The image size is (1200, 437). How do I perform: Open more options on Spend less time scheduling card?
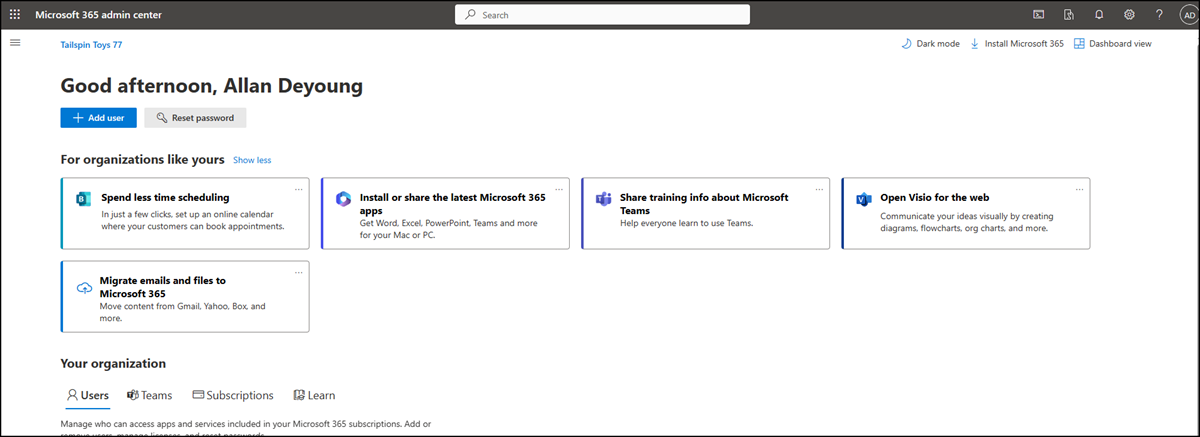(299, 188)
